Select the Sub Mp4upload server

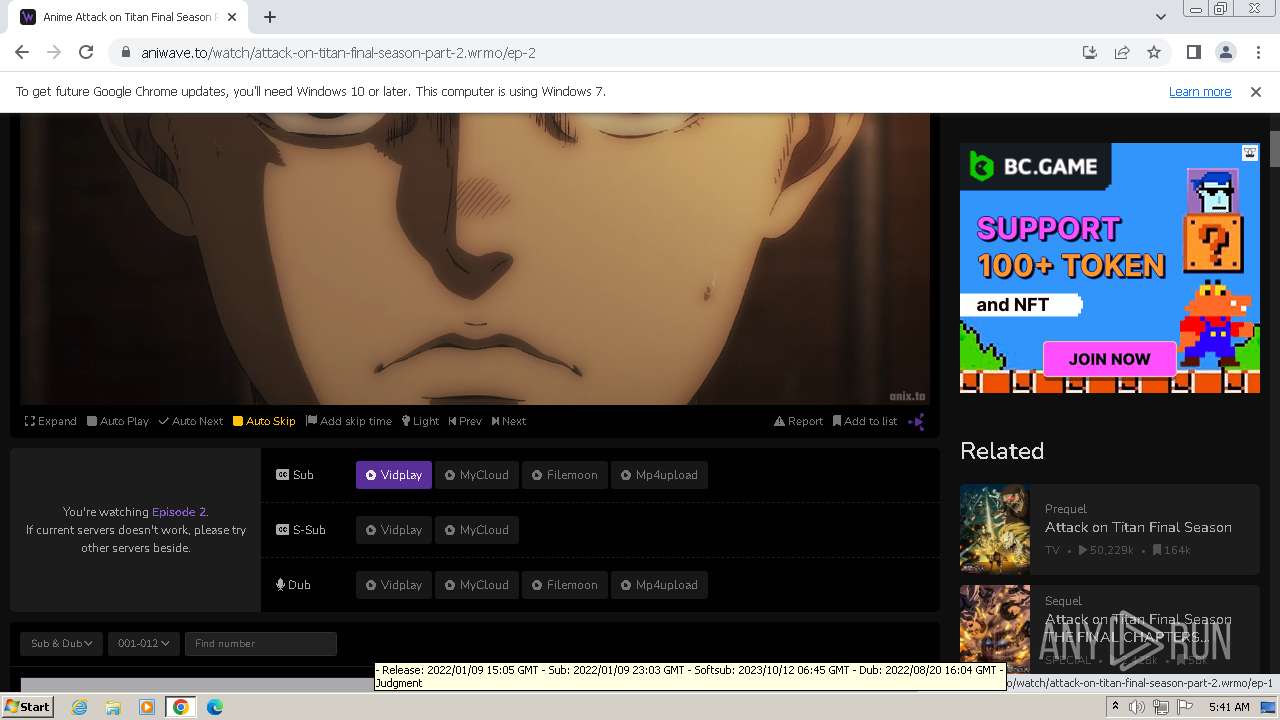(x=660, y=475)
